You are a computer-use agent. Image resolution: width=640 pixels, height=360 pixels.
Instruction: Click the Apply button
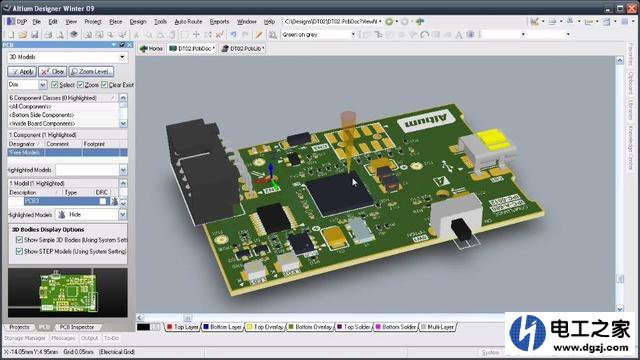22,71
